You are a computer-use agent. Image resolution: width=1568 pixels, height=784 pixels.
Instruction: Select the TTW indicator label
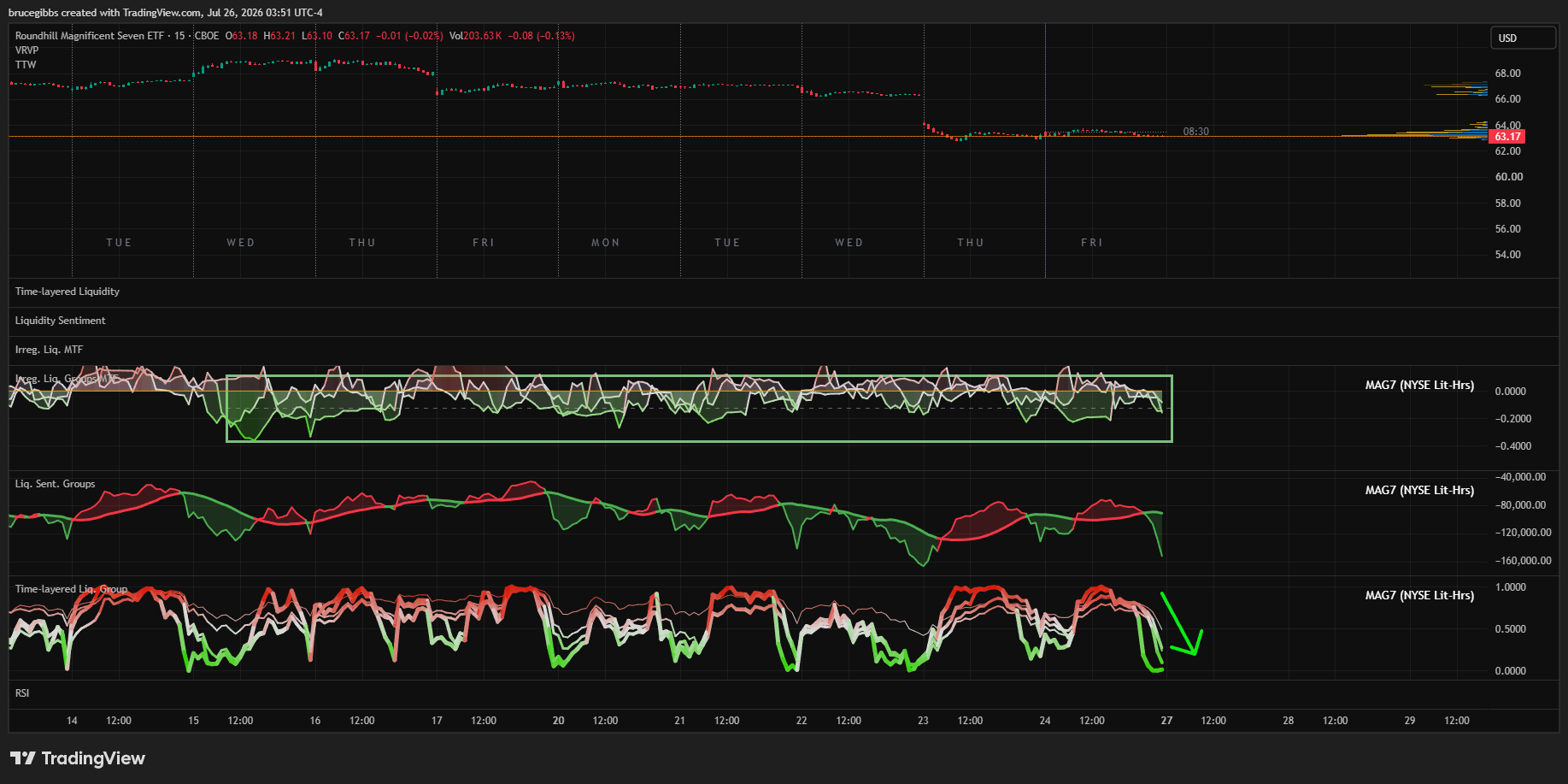point(26,65)
